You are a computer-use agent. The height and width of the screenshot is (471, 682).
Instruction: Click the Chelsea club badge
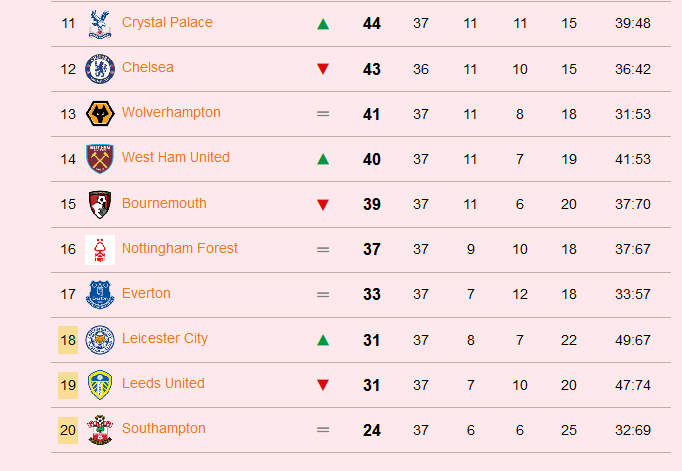point(100,69)
